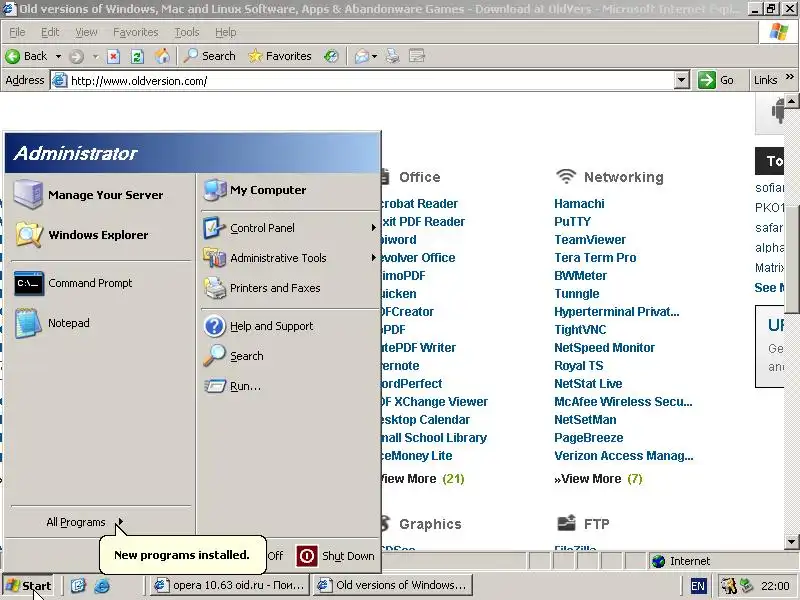Screen dimensions: 800x600
Task: Click the Mail envelope icon
Action: pyautogui.click(x=361, y=56)
